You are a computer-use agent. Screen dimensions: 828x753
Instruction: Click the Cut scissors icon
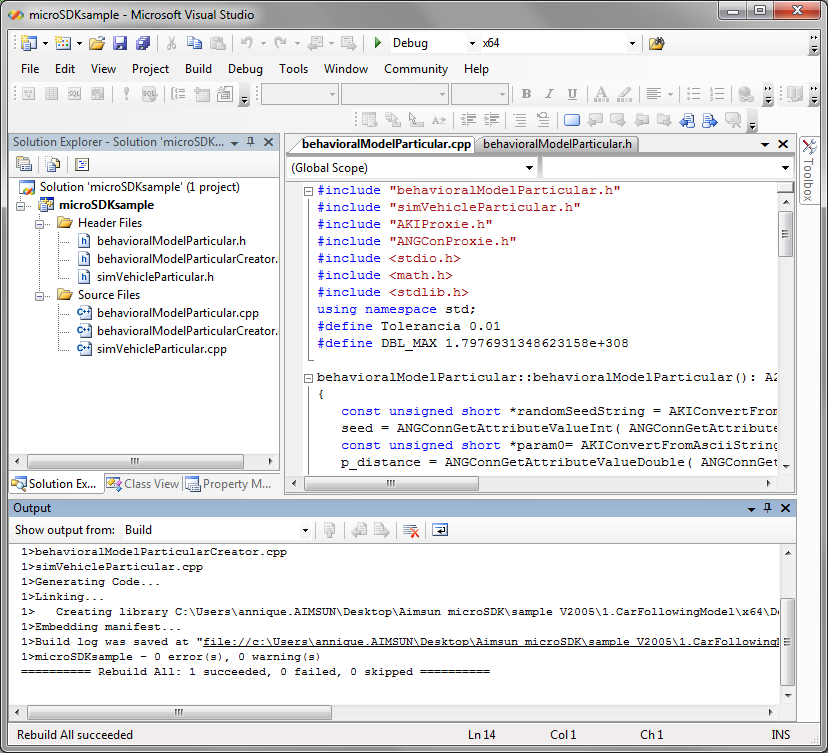point(171,43)
